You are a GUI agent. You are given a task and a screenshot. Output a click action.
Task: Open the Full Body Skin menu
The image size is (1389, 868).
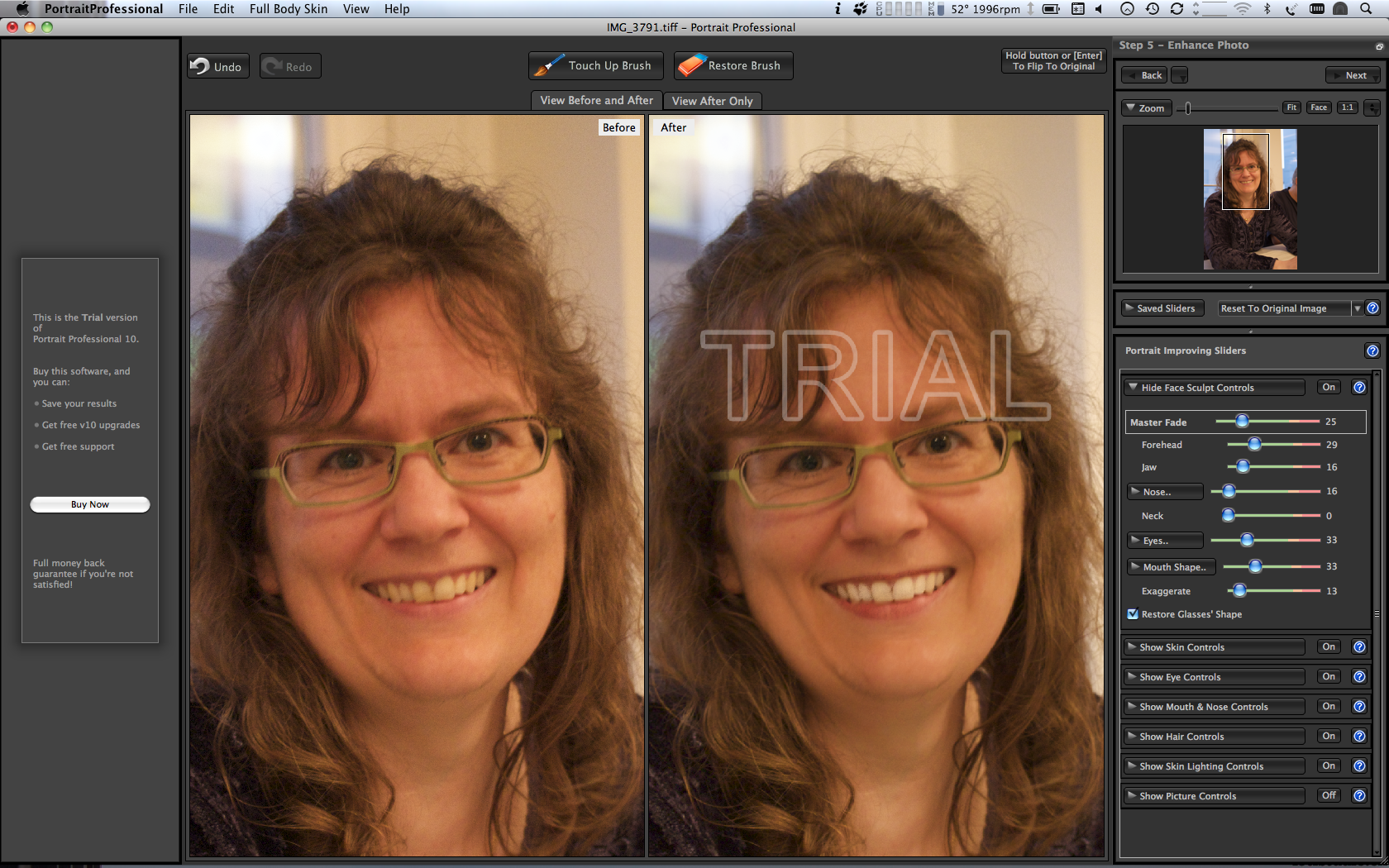click(289, 8)
